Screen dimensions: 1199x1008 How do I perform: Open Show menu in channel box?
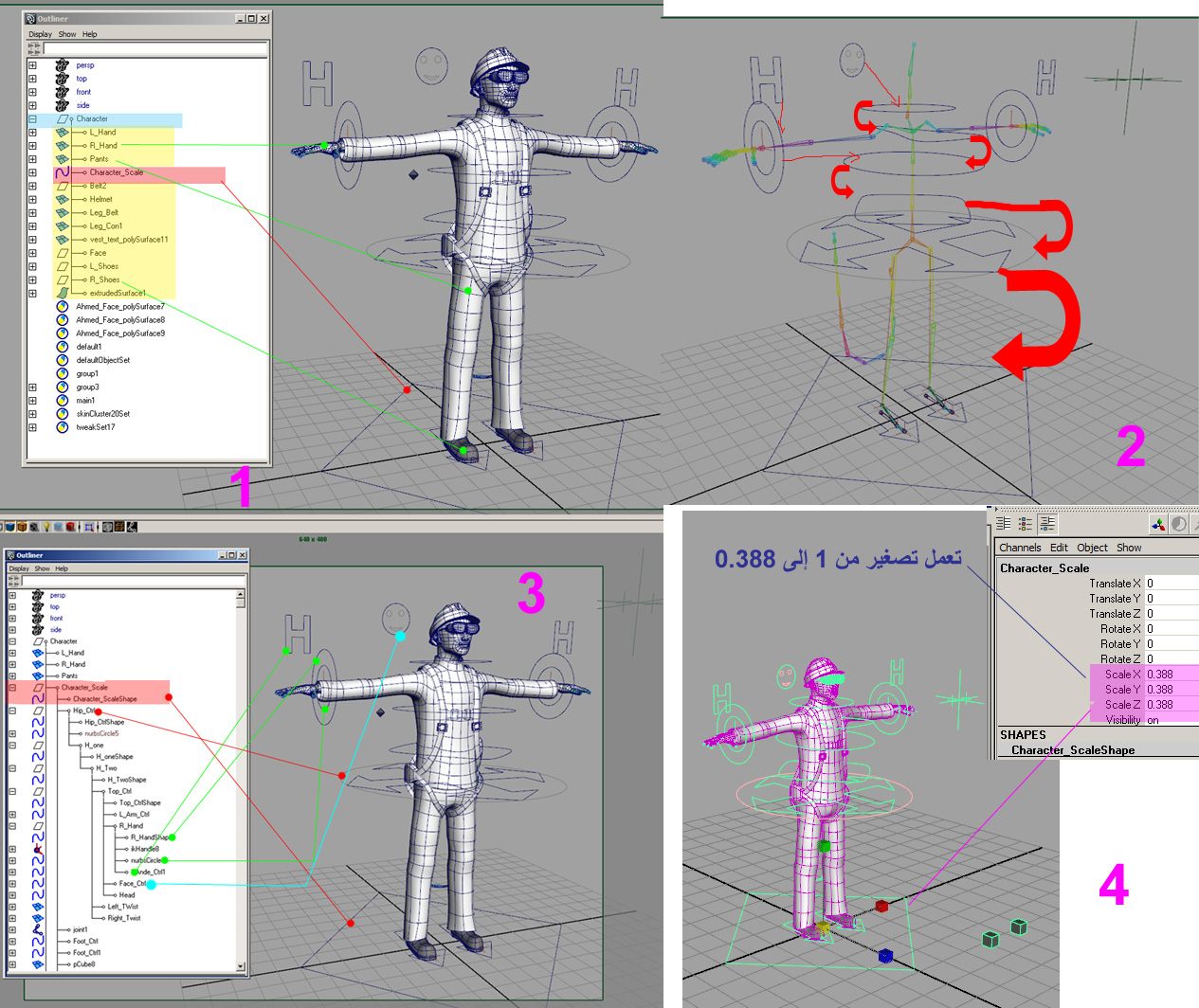click(x=1129, y=548)
